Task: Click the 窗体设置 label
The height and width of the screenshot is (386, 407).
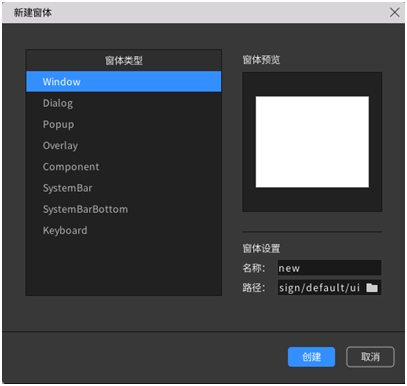Action: coord(261,248)
